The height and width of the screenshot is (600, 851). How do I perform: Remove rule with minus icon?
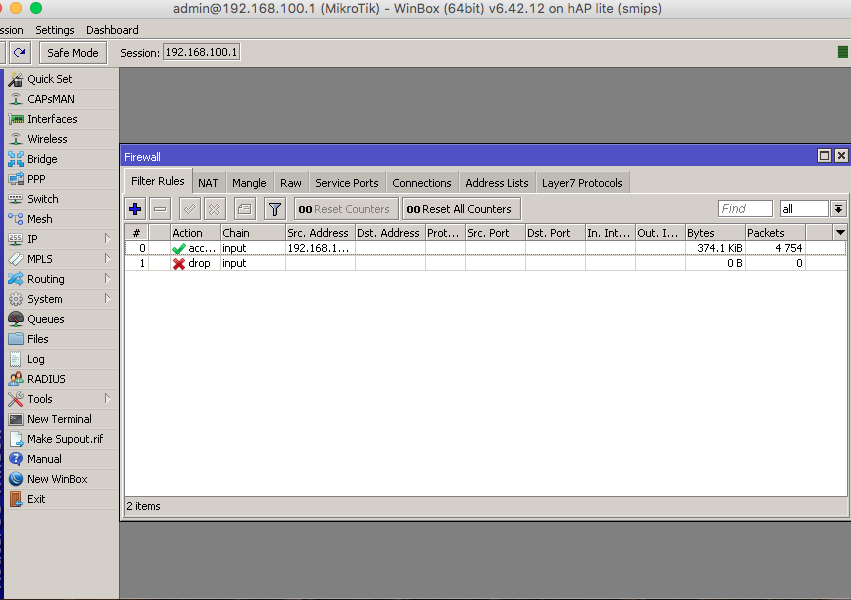(x=160, y=209)
